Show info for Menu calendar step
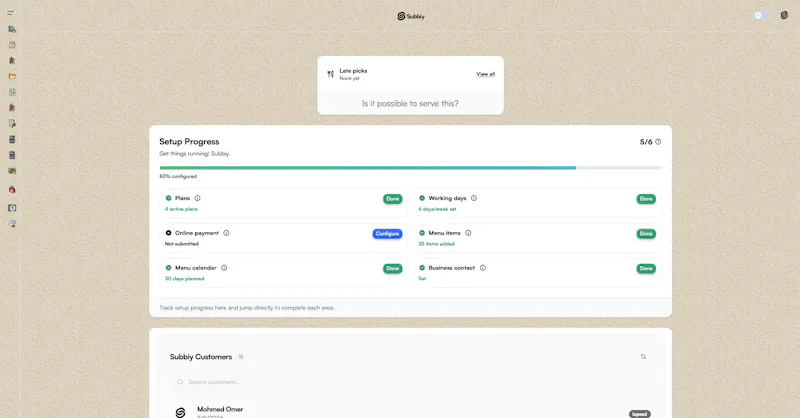The height and width of the screenshot is (418, 800). coord(224,267)
